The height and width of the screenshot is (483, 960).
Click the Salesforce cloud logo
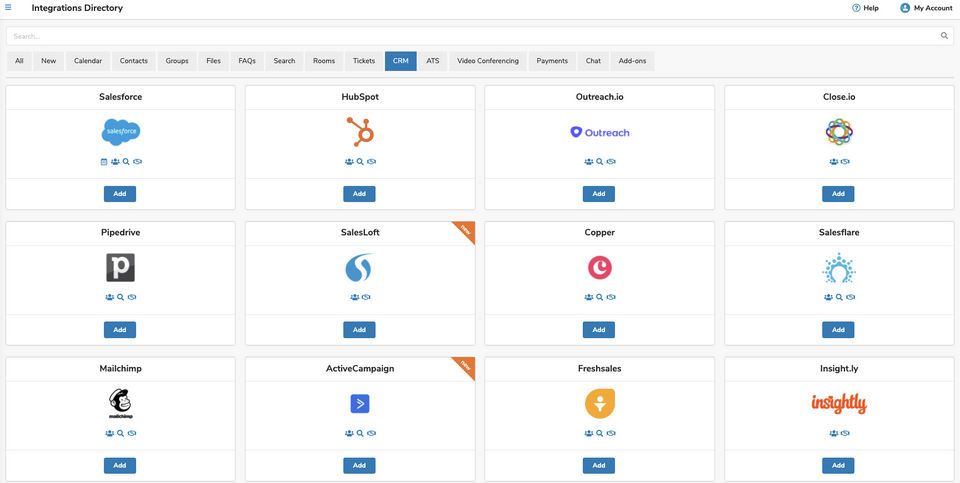tap(121, 132)
